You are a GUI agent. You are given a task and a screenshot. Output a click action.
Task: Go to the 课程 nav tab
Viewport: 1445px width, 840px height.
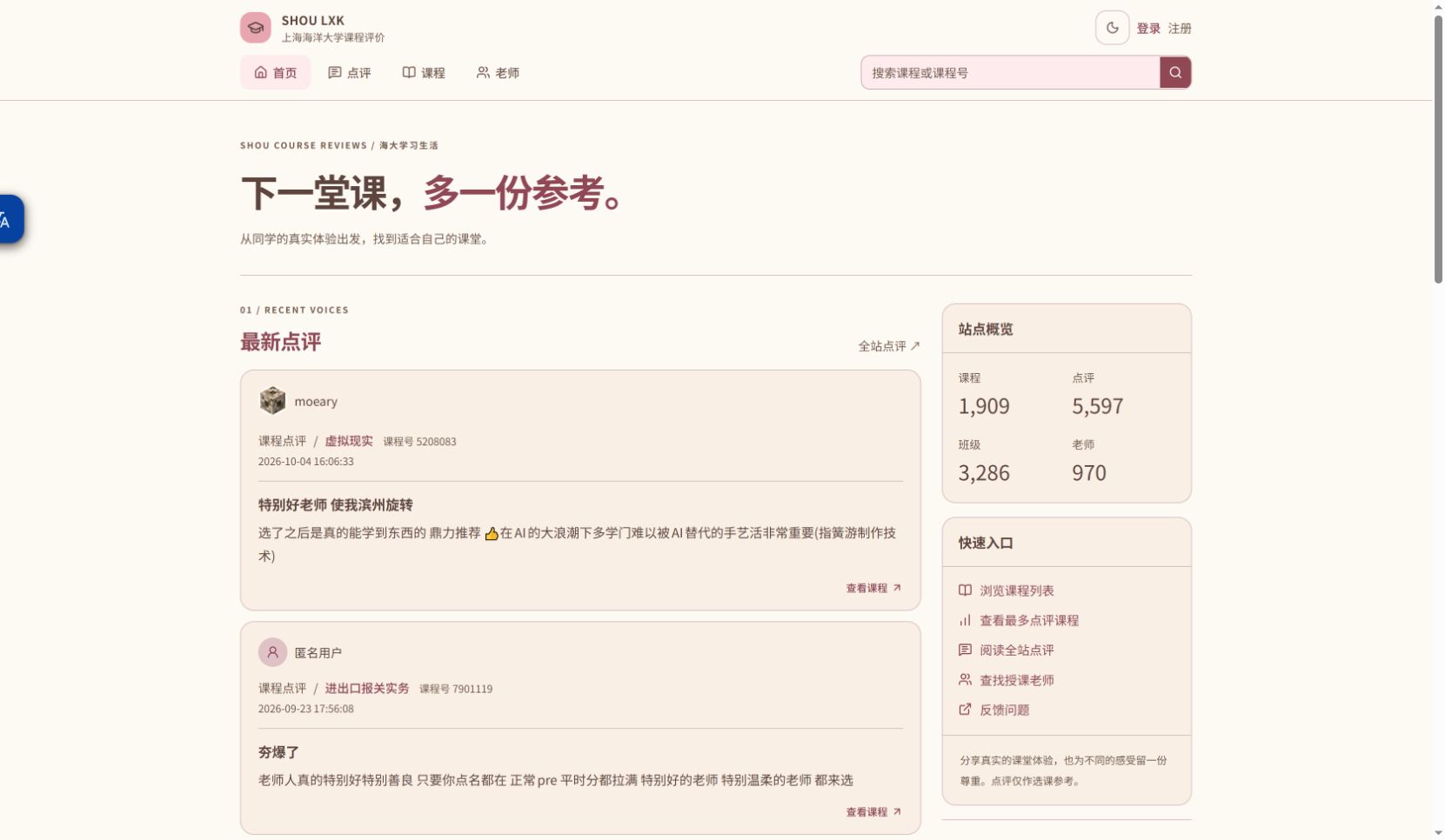pyautogui.click(x=424, y=73)
